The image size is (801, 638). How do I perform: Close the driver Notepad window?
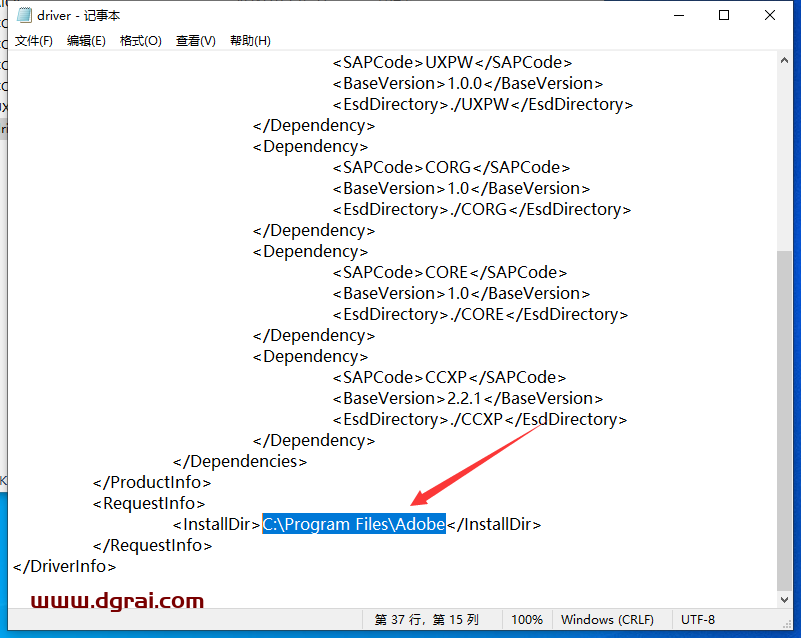(770, 15)
